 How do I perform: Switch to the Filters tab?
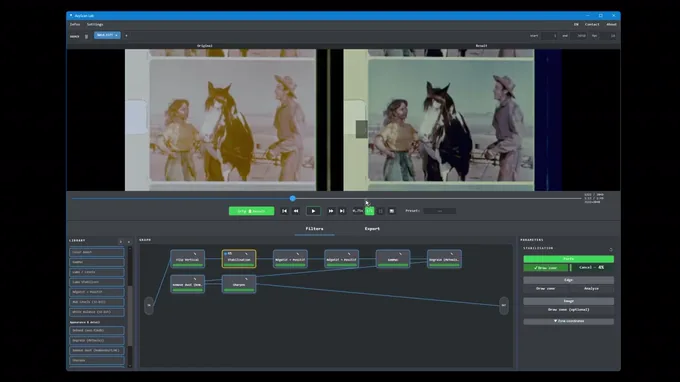tap(314, 229)
